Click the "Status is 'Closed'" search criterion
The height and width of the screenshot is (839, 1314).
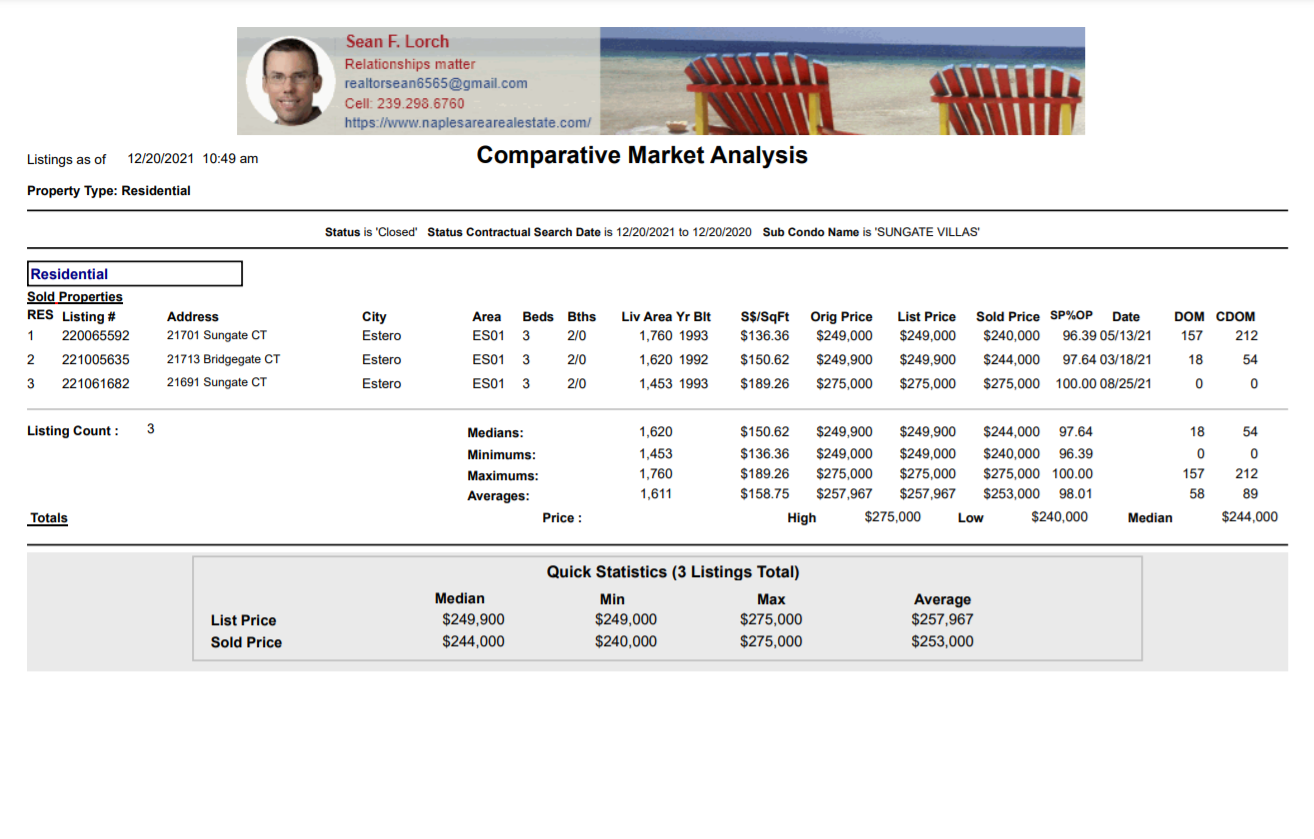pyautogui.click(x=371, y=232)
